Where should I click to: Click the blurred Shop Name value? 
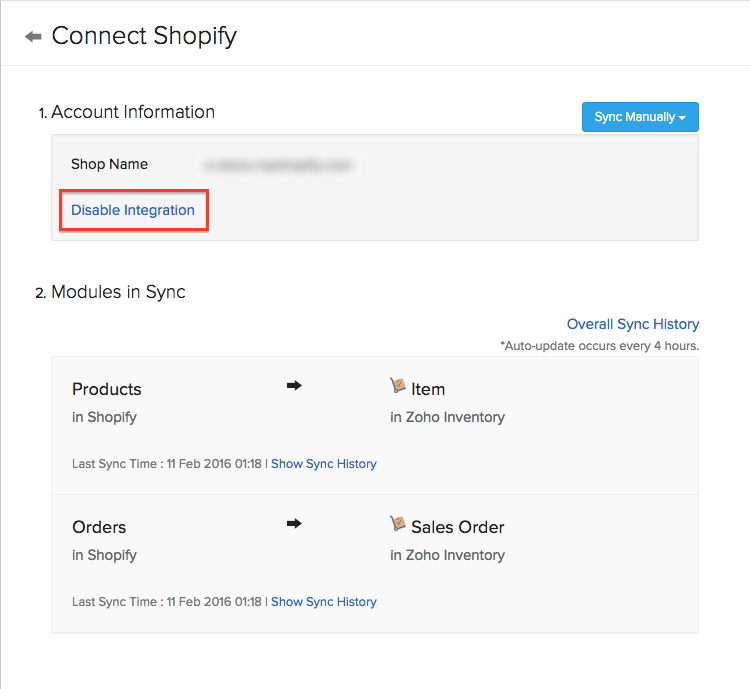tap(279, 166)
